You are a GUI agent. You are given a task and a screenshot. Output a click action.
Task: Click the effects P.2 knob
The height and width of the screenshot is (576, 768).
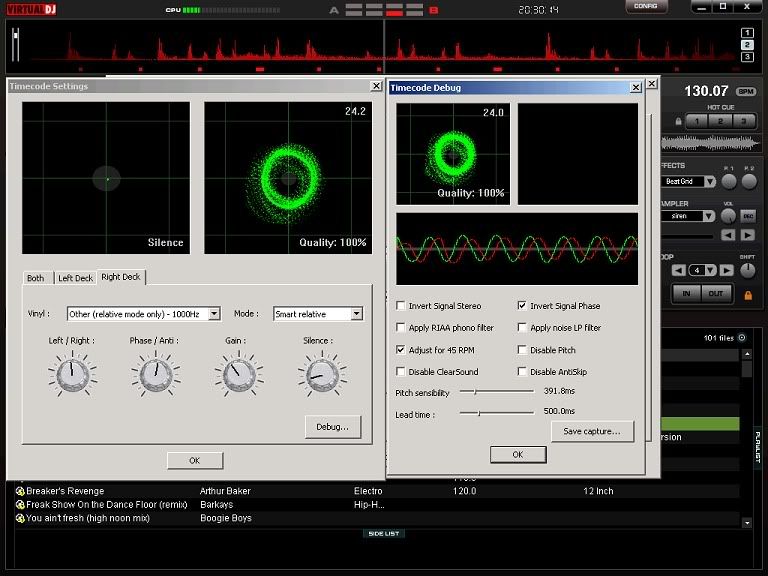click(749, 181)
